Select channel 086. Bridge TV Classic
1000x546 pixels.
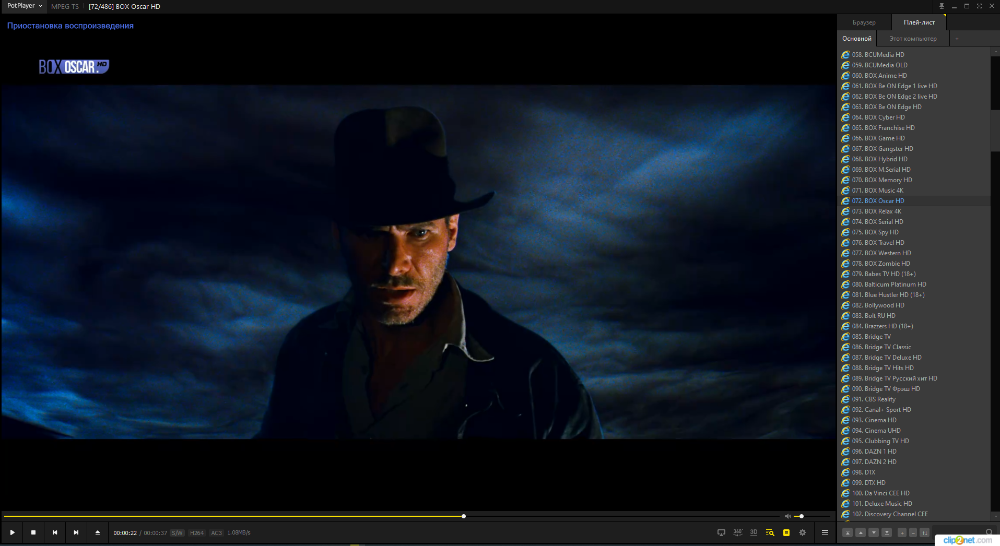click(915, 347)
